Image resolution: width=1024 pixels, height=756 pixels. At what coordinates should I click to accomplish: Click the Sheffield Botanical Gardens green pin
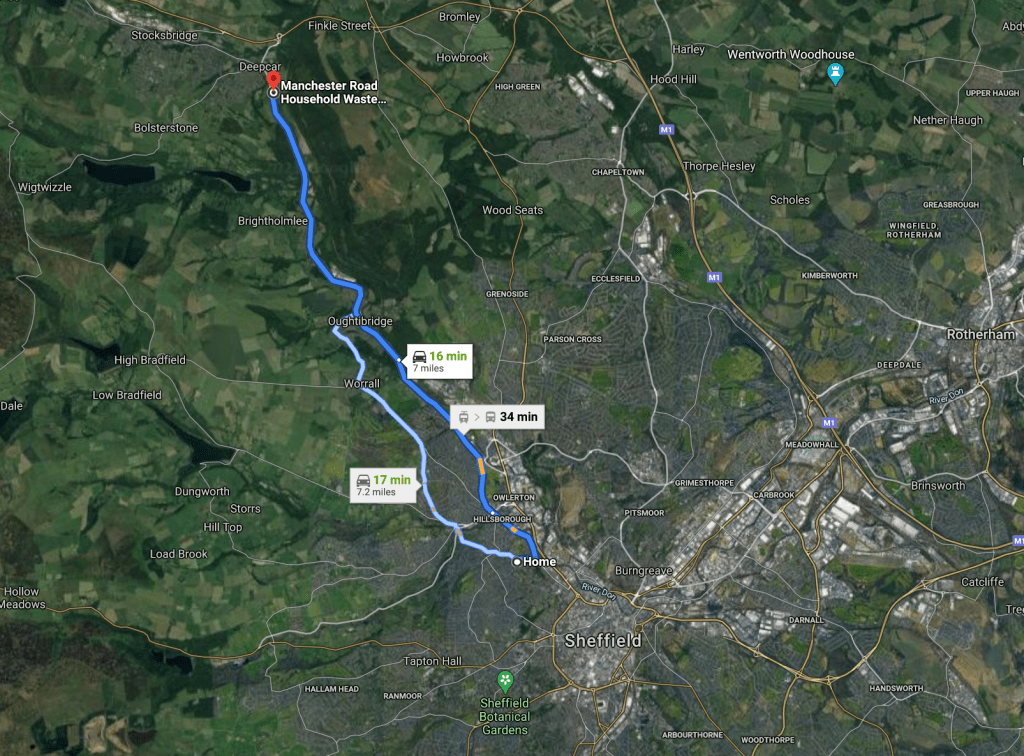click(x=505, y=682)
